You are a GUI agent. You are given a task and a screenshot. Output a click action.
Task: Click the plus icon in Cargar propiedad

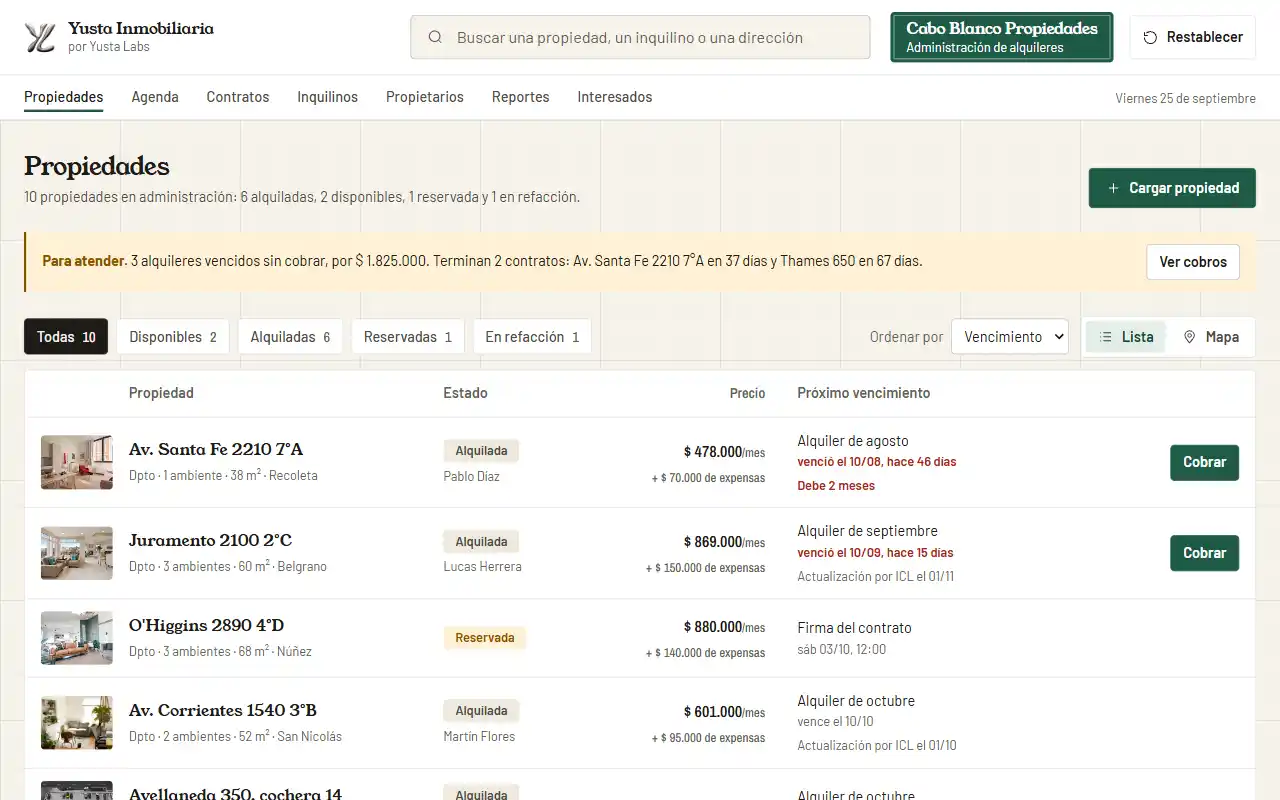[1113, 188]
